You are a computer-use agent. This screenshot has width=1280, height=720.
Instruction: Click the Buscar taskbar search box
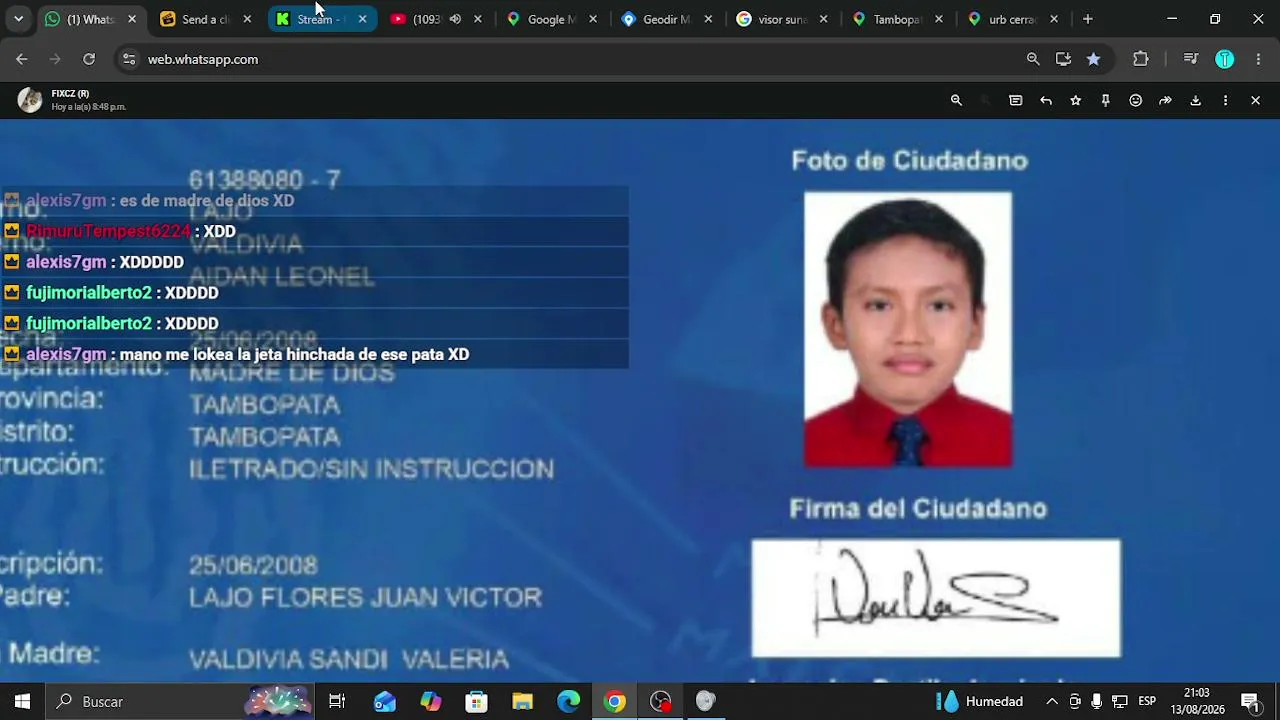180,701
